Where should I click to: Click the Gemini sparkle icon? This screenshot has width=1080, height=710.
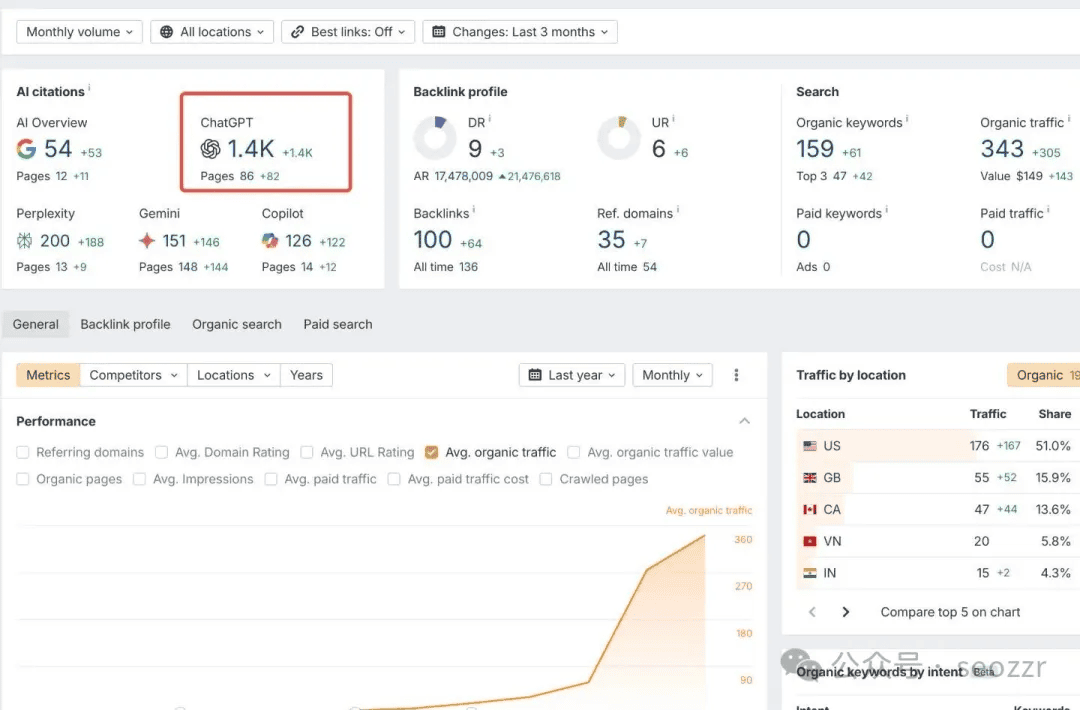pos(147,241)
